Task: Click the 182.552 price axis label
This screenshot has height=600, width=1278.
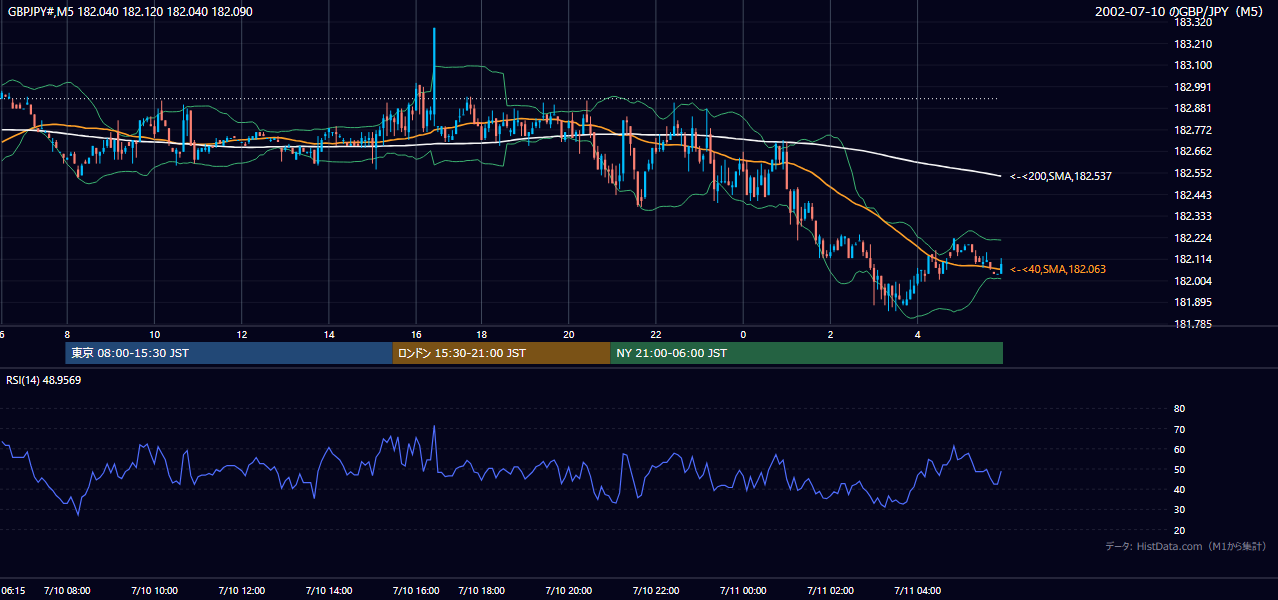Action: (1192, 173)
